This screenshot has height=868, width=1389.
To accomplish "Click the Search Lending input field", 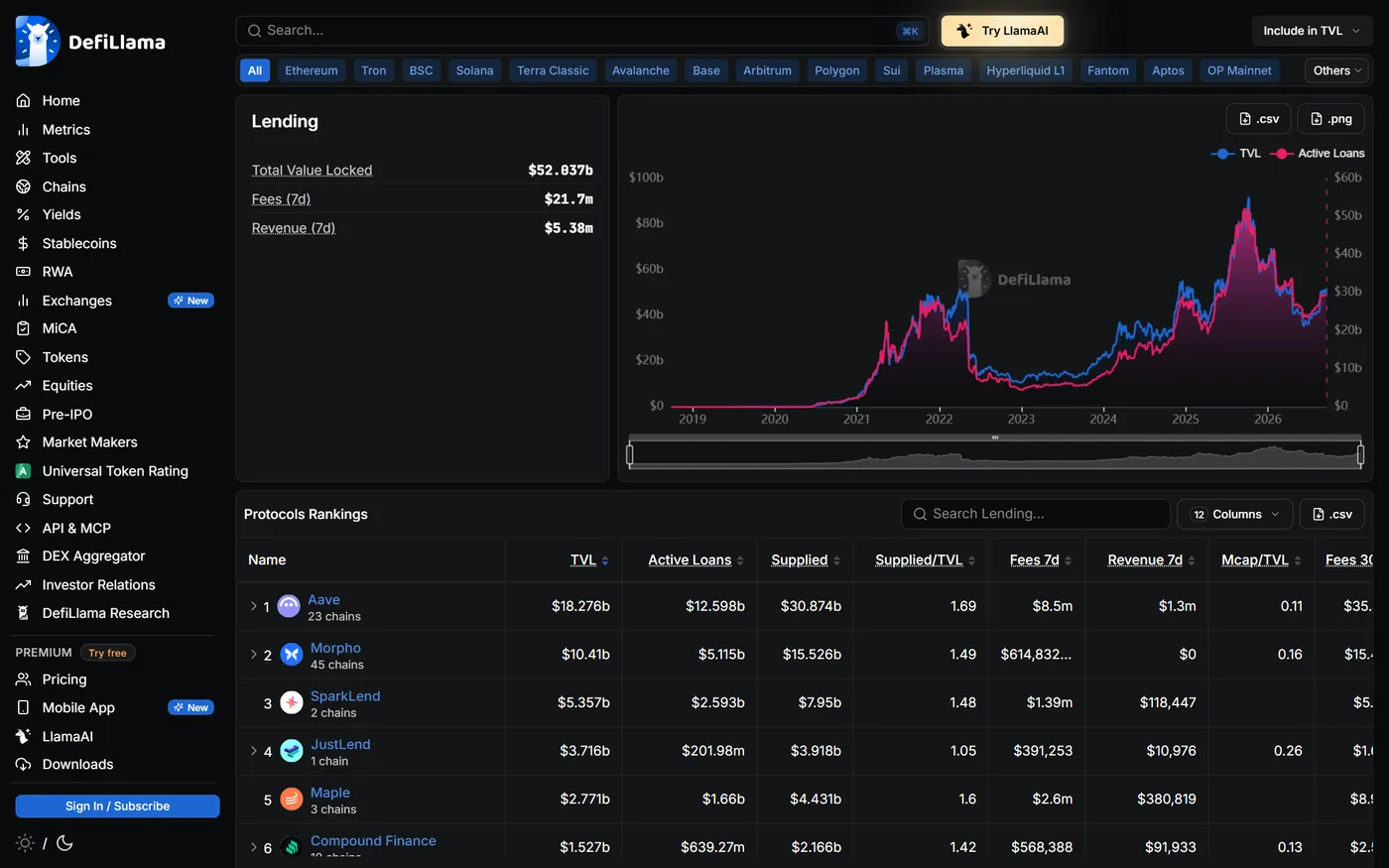I will pos(1036,514).
